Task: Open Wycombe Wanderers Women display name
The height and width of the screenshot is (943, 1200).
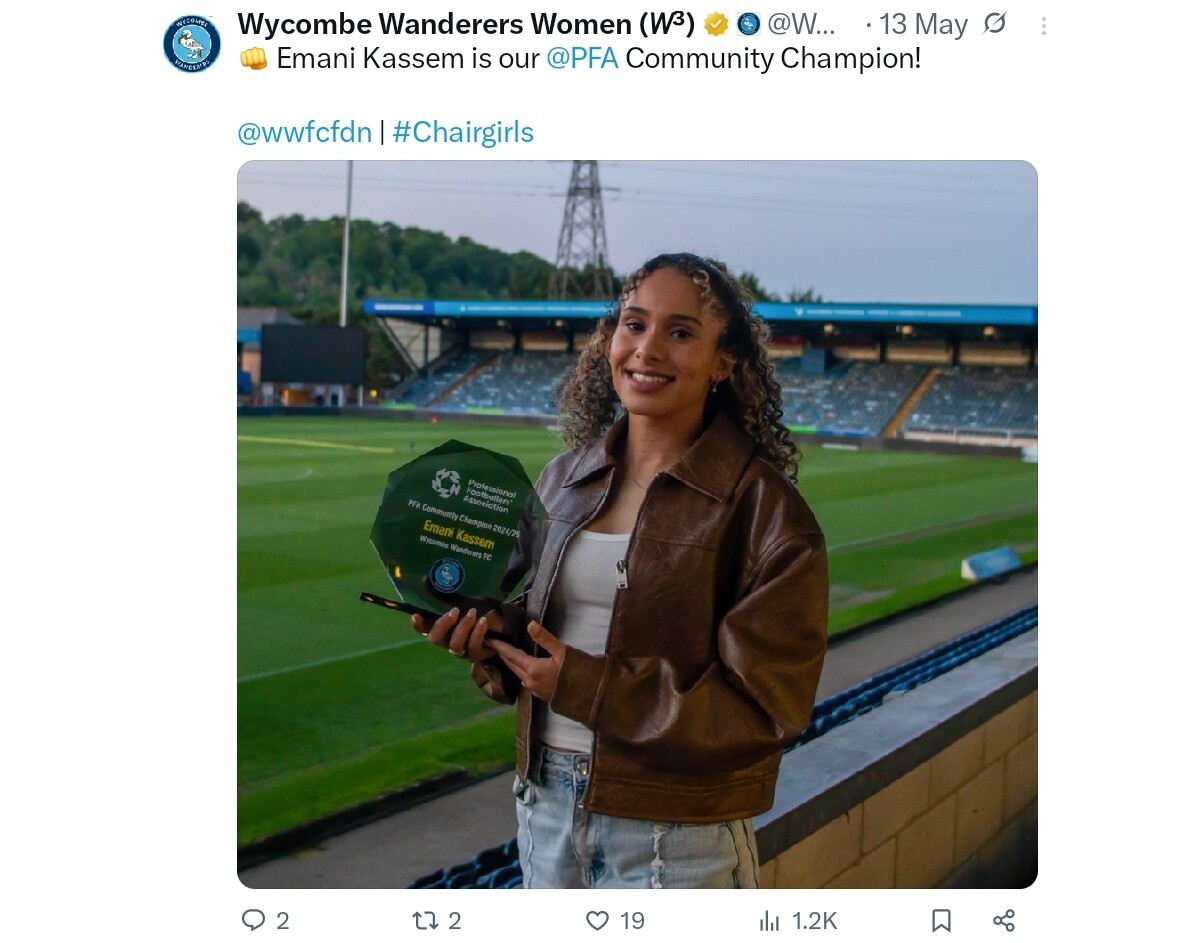Action: pyautogui.click(x=466, y=24)
